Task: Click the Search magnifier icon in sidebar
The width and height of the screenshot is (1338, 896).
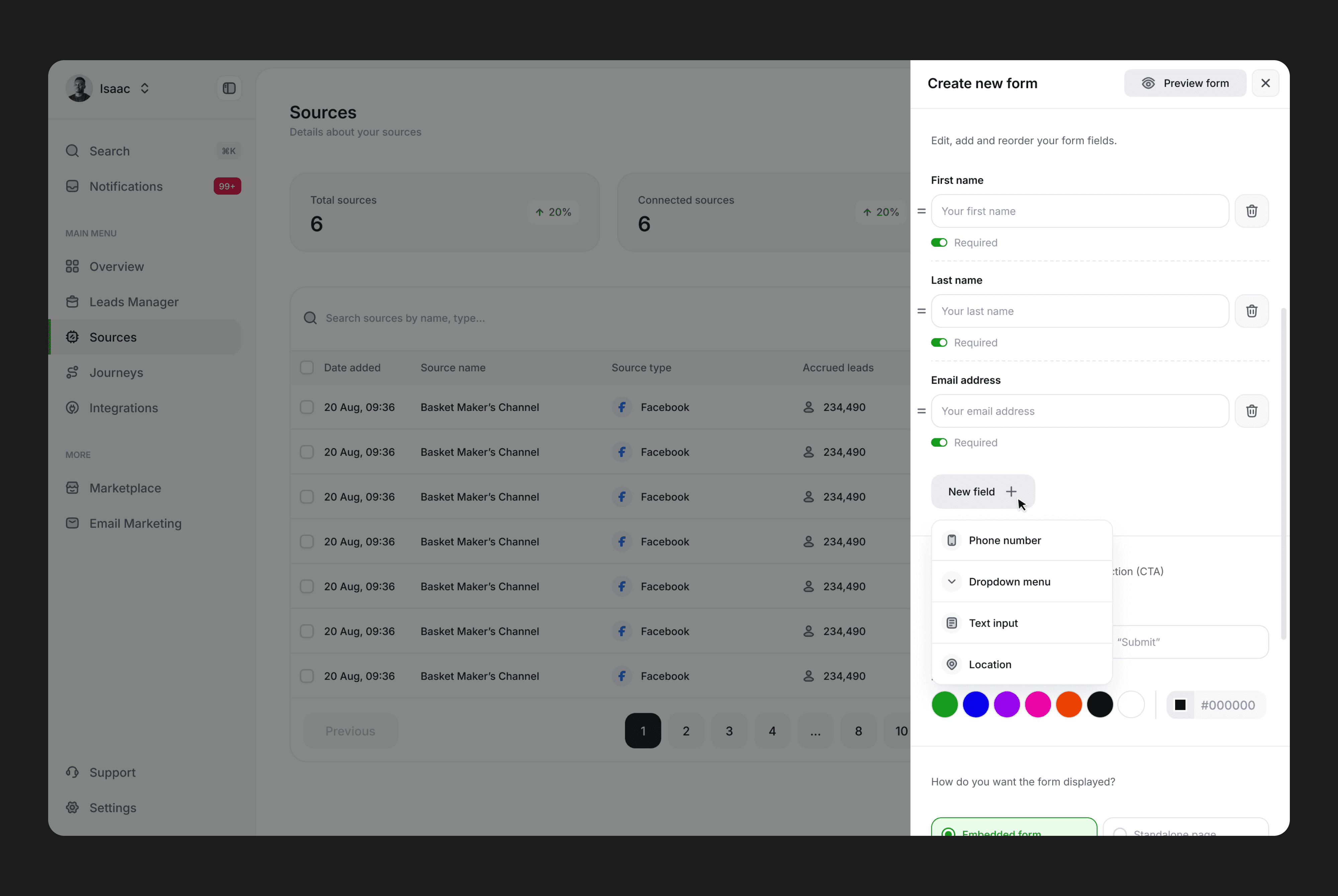Action: [73, 151]
